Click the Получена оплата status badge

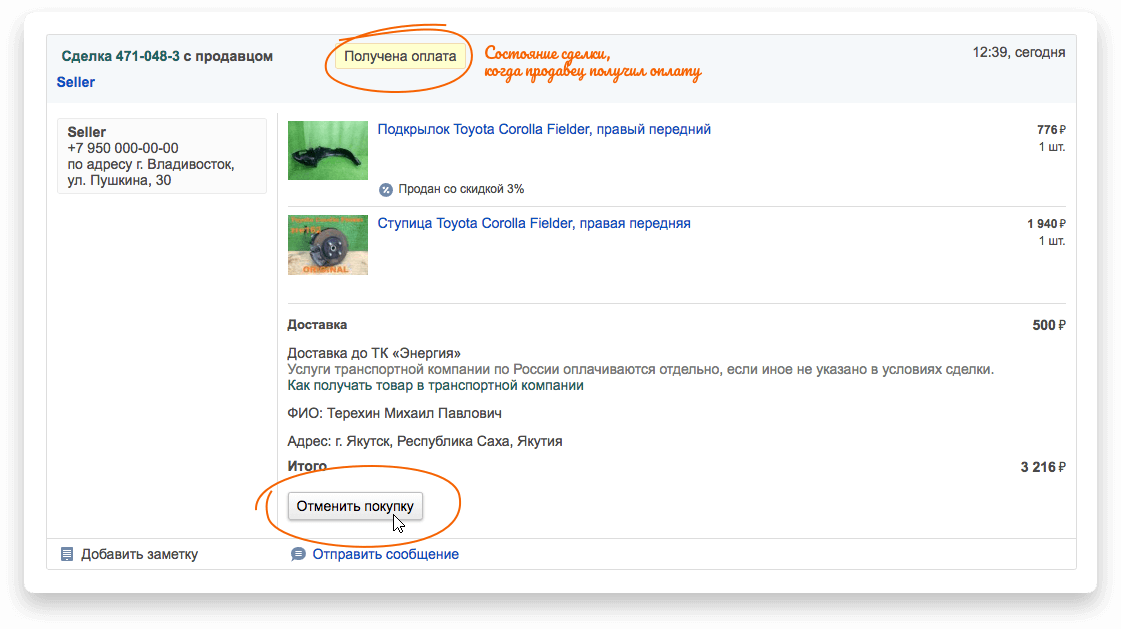(x=400, y=56)
